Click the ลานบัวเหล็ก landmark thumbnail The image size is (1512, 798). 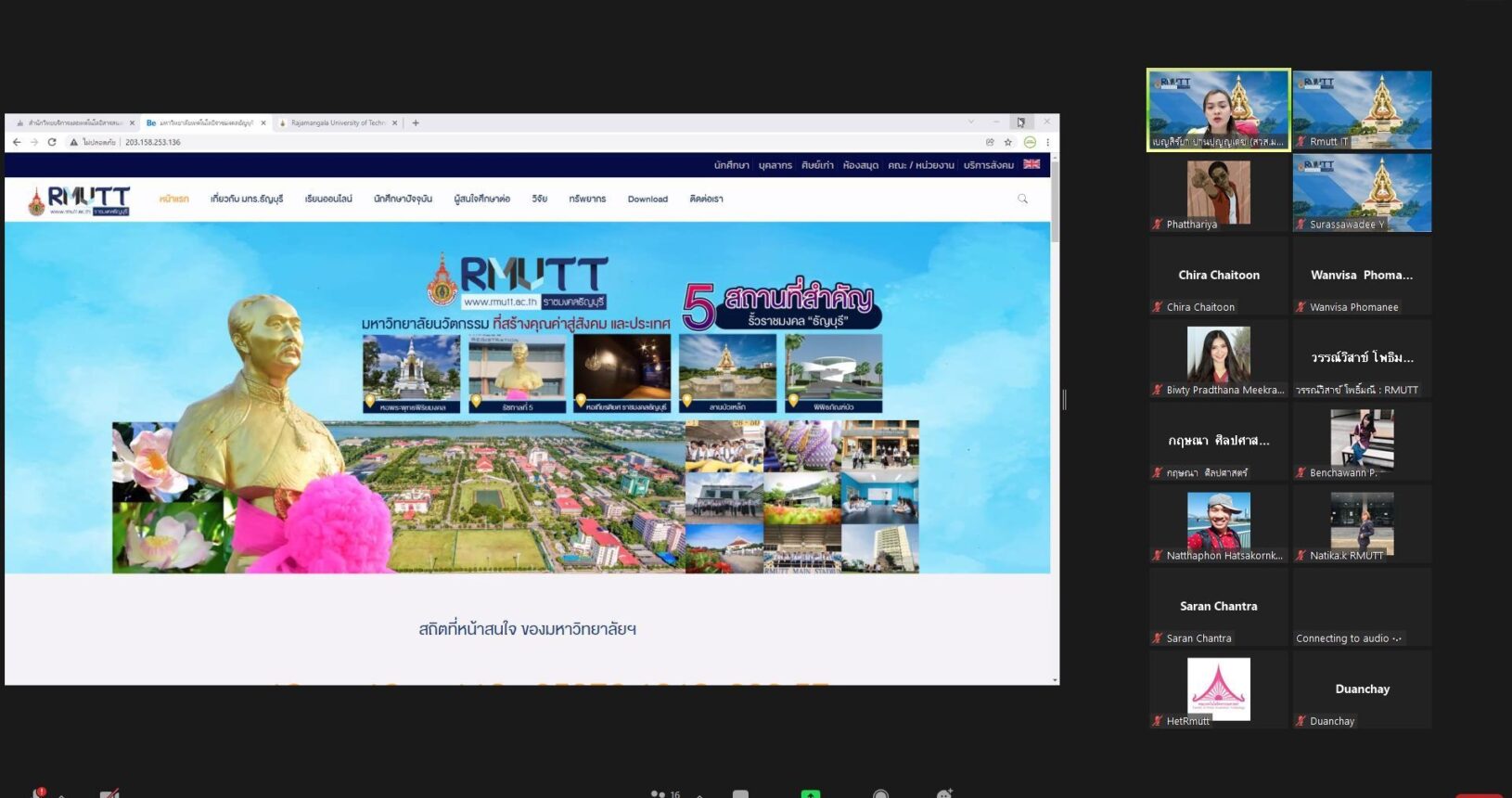pyautogui.click(x=727, y=374)
